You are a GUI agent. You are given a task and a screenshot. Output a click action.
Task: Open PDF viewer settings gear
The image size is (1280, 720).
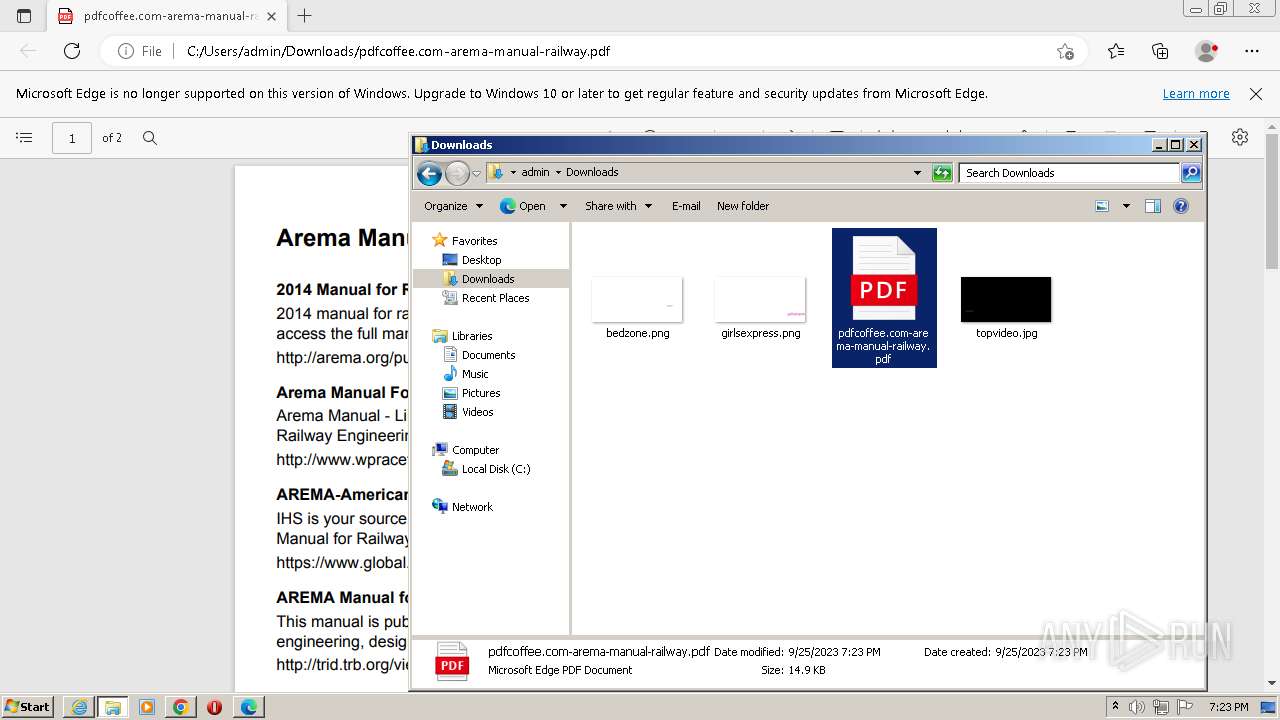pyautogui.click(x=1240, y=138)
